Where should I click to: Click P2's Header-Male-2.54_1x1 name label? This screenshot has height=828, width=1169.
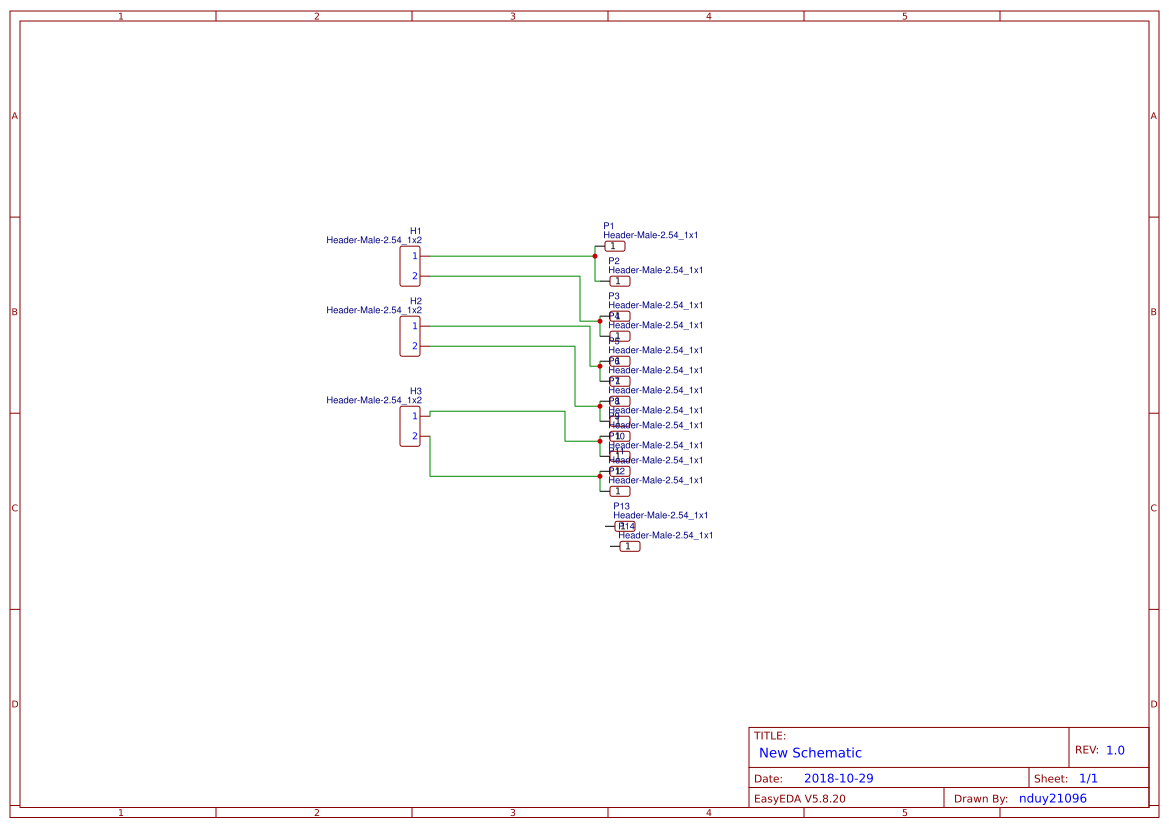click(x=655, y=270)
